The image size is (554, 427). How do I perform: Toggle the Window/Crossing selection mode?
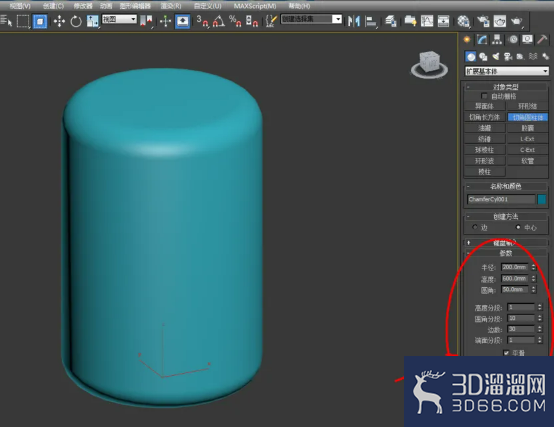point(40,22)
